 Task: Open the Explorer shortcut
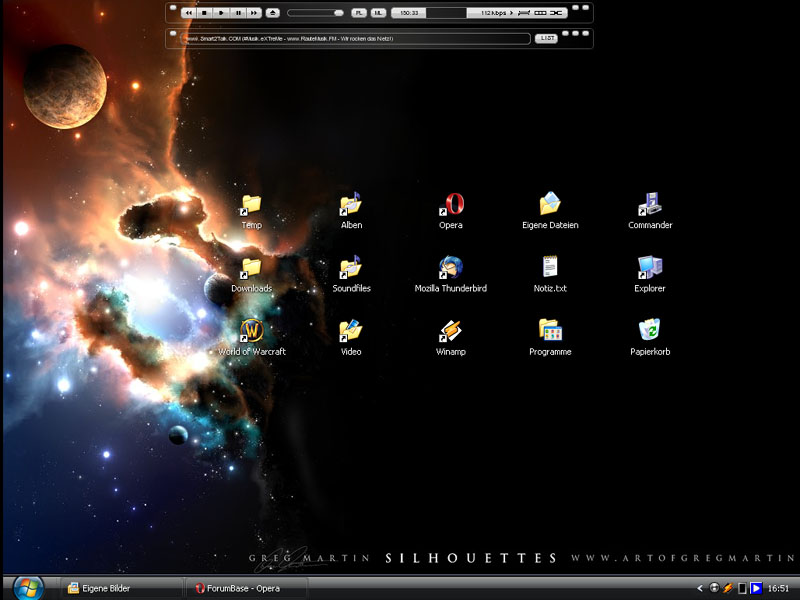point(650,274)
